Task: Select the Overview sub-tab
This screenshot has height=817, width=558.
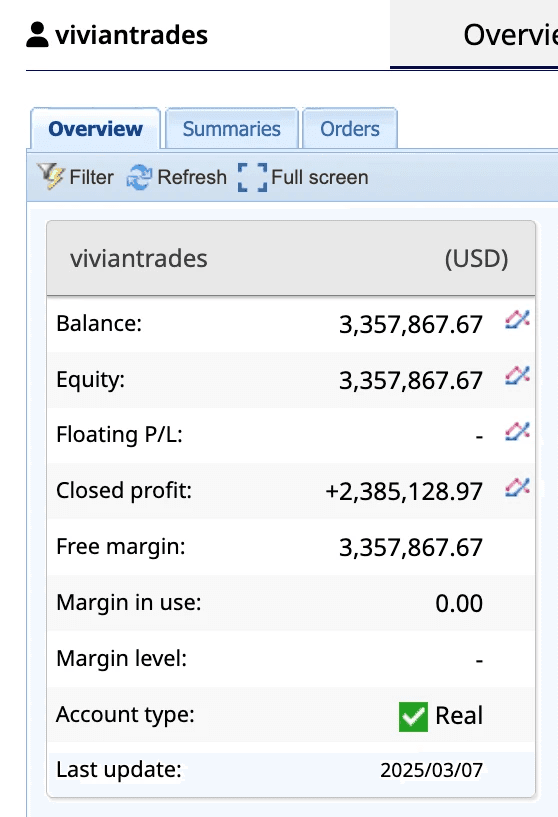Action: click(x=95, y=129)
